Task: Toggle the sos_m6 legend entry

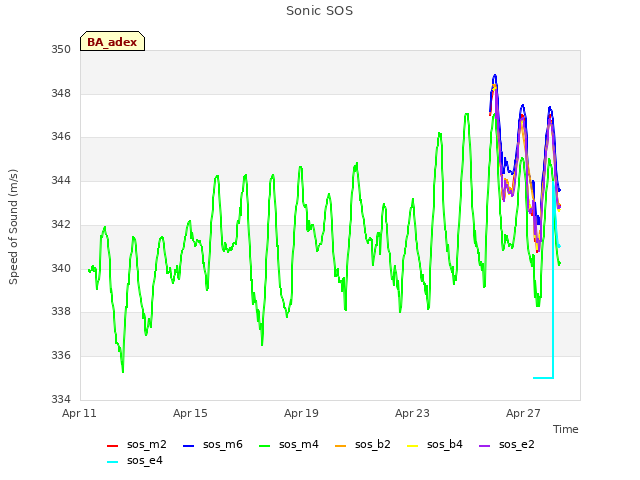Action: [213, 444]
